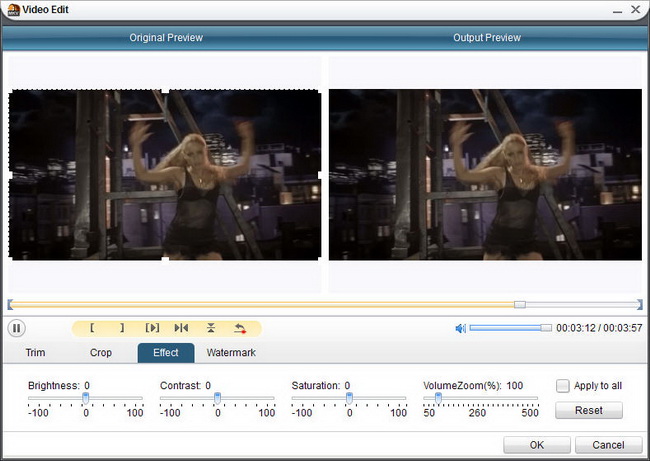This screenshot has width=650, height=461.
Task: Minimize the Video Edit window
Action: 617,10
